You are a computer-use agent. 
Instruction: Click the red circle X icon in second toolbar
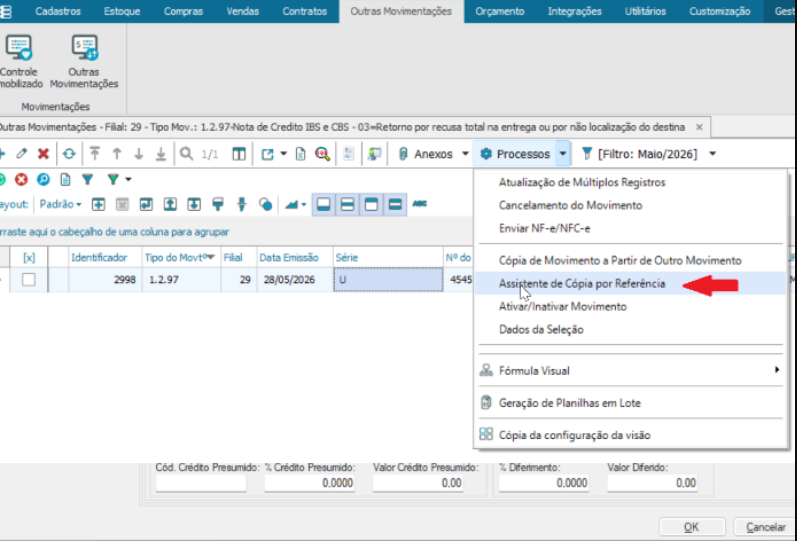(x=21, y=179)
